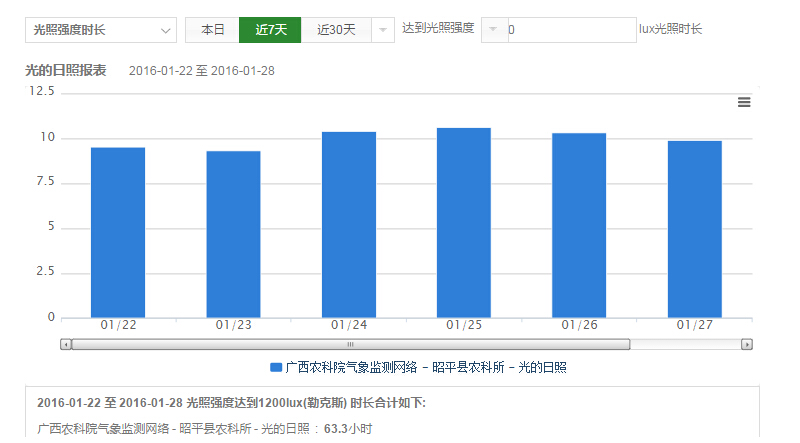Click the 01/23 bar in chart

pos(233,234)
